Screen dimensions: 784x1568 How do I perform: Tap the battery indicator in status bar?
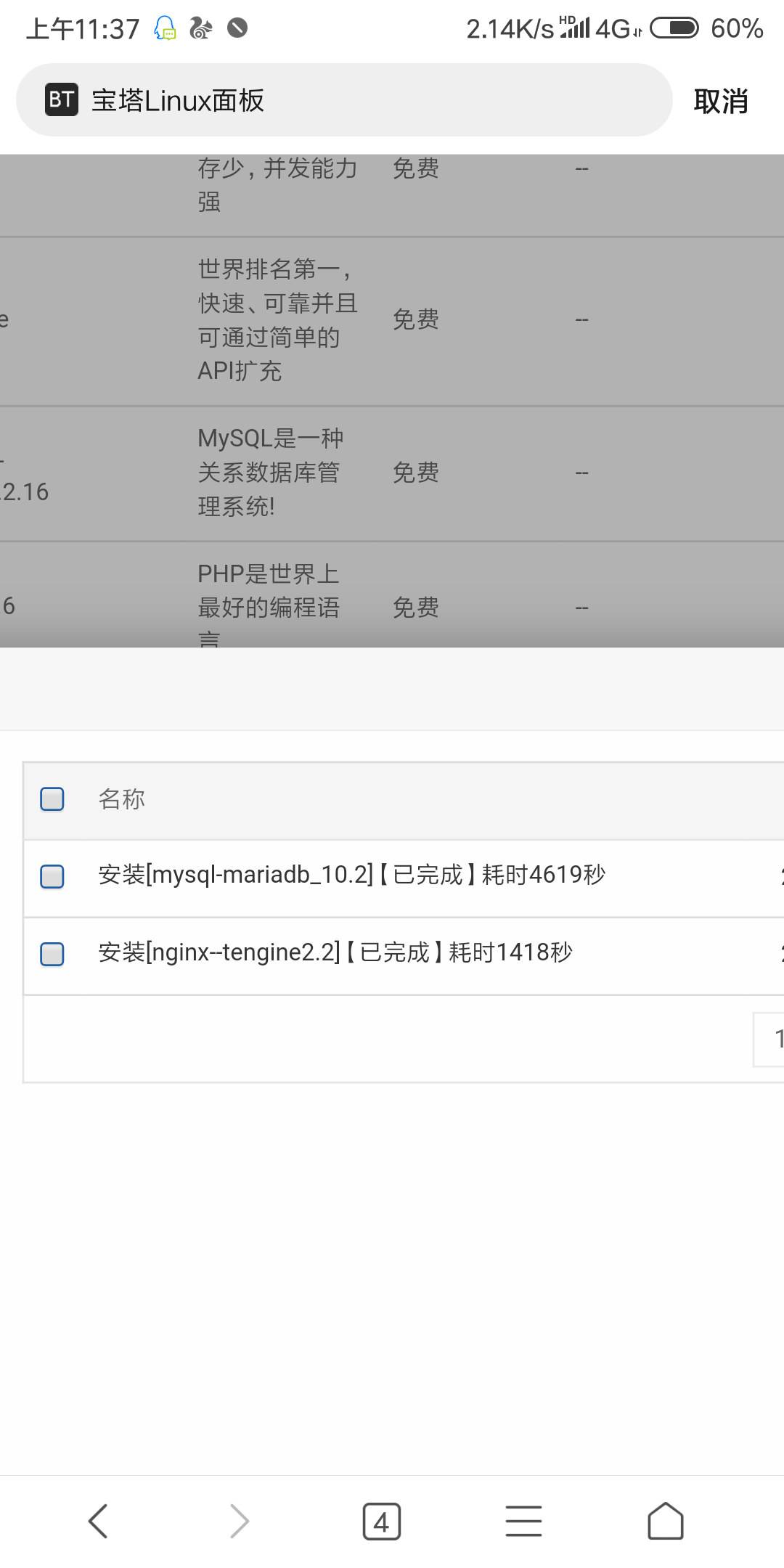[x=674, y=28]
